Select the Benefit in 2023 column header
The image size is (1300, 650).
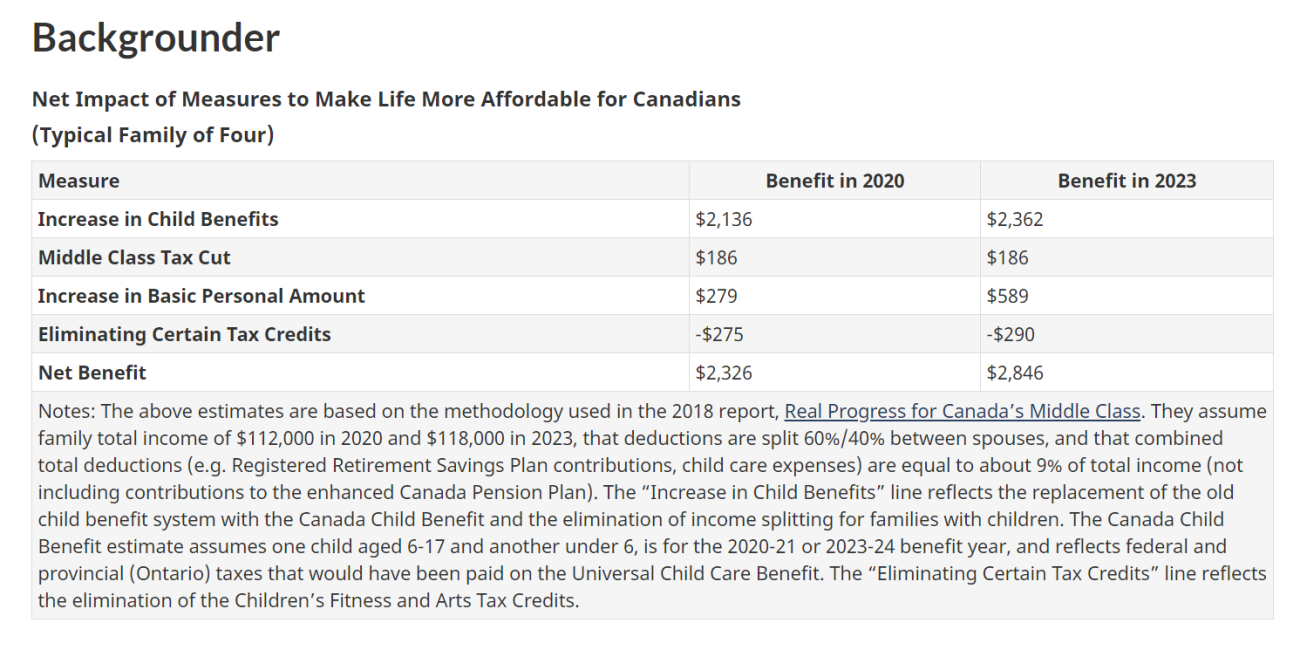[1126, 181]
